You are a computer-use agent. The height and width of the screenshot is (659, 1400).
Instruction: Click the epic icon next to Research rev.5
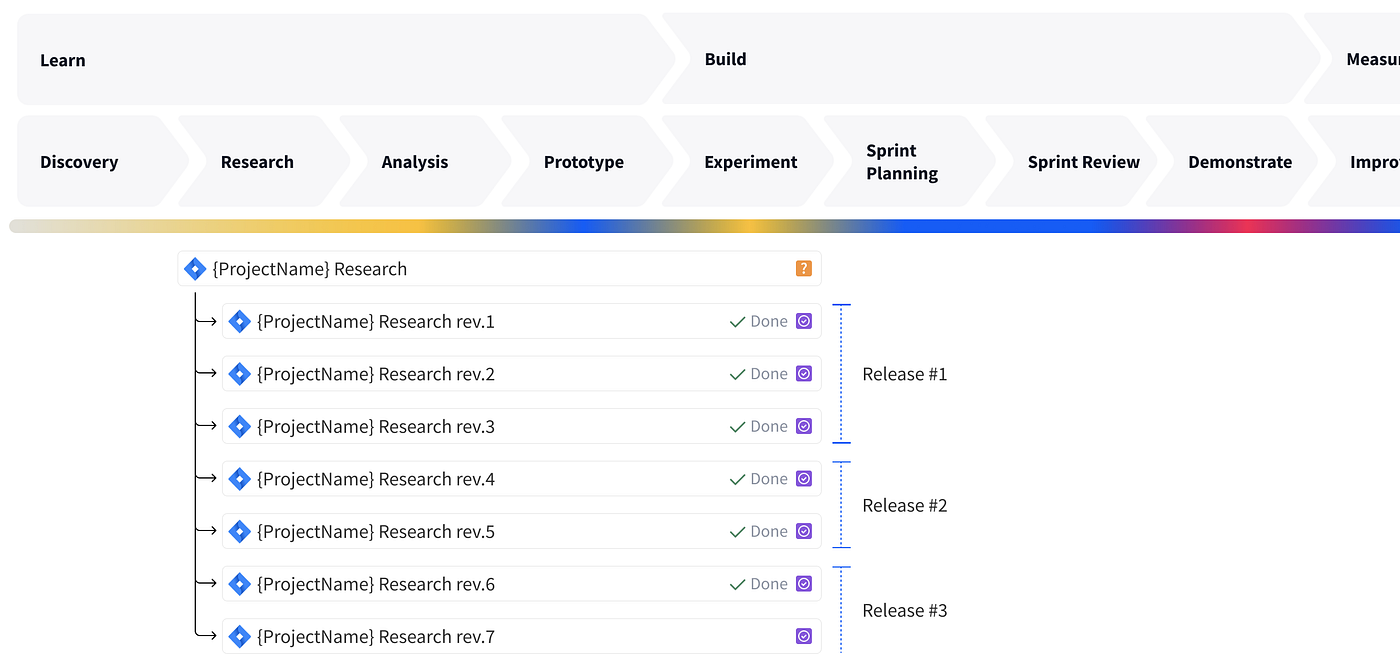click(x=239, y=531)
